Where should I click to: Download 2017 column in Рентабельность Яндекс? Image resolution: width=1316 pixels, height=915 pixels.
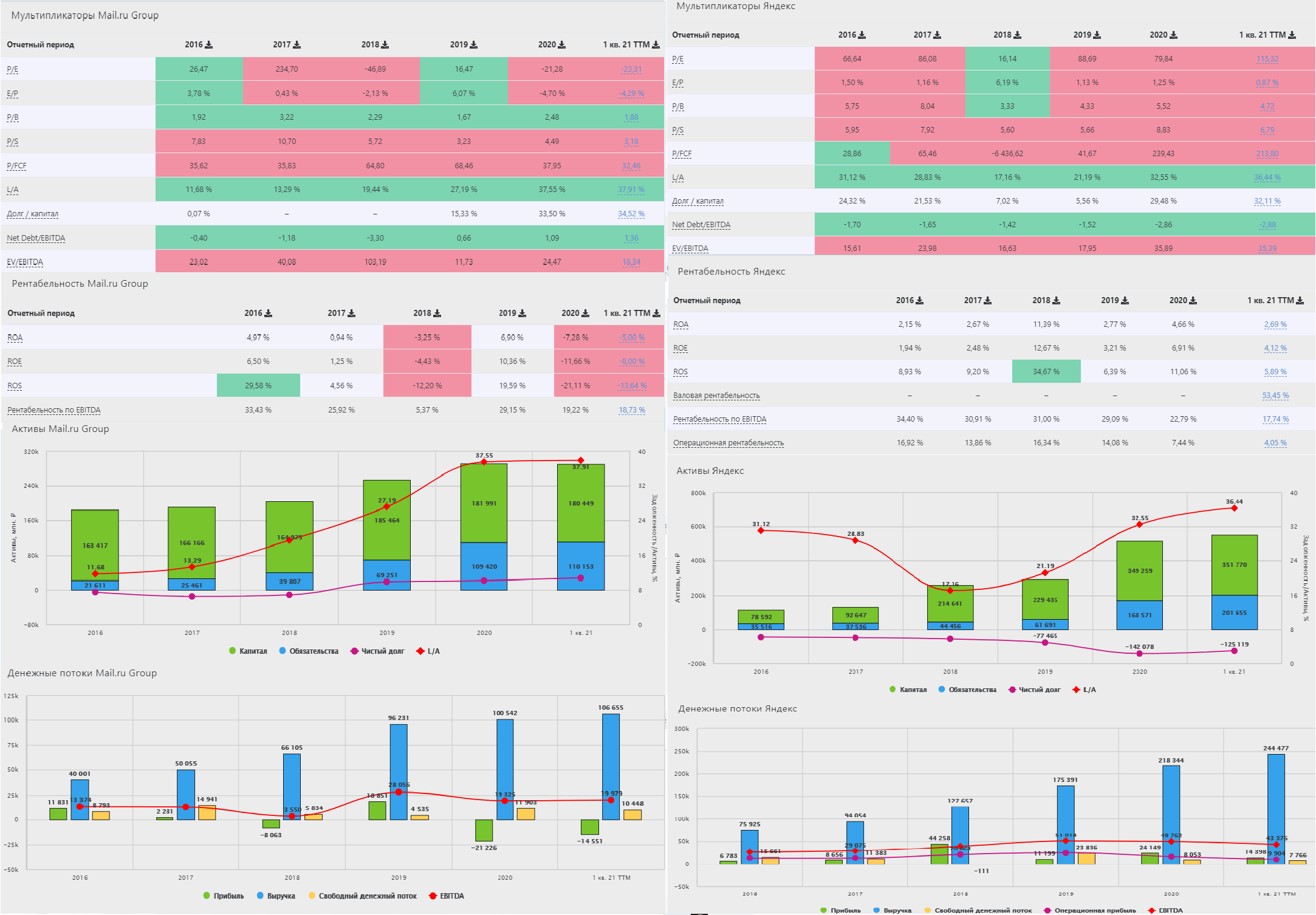coord(988,301)
